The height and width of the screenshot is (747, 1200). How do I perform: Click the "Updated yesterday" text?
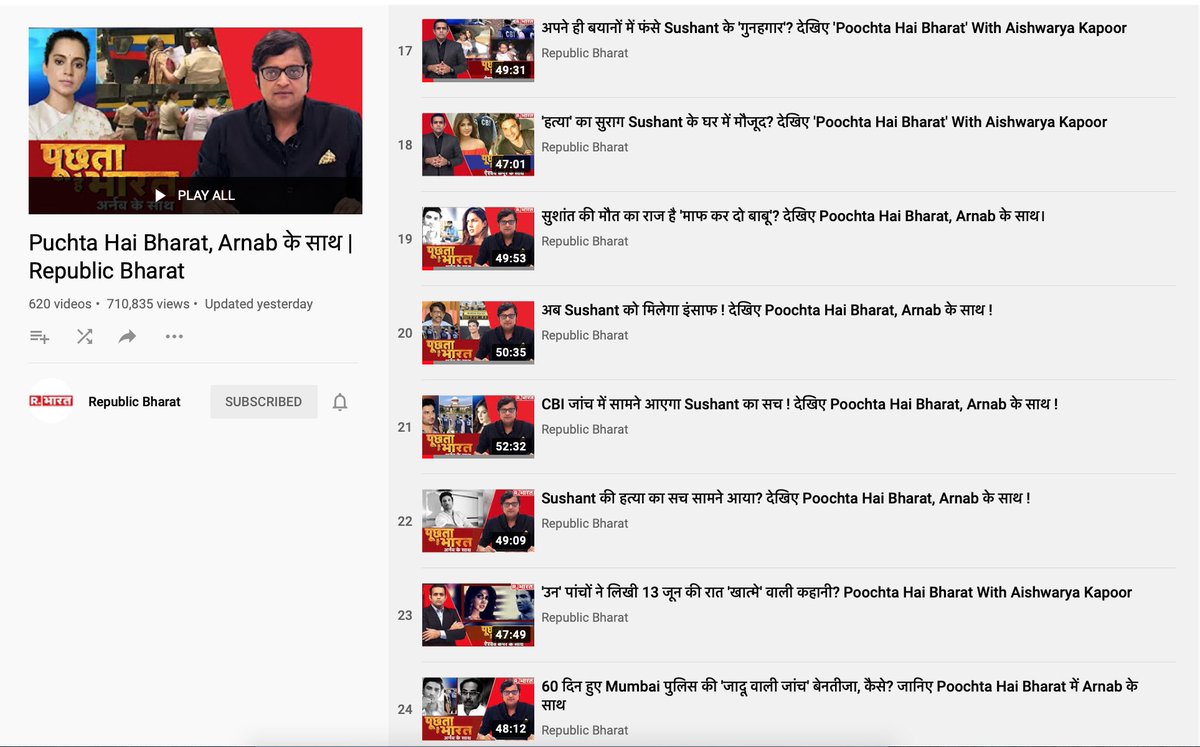[259, 304]
